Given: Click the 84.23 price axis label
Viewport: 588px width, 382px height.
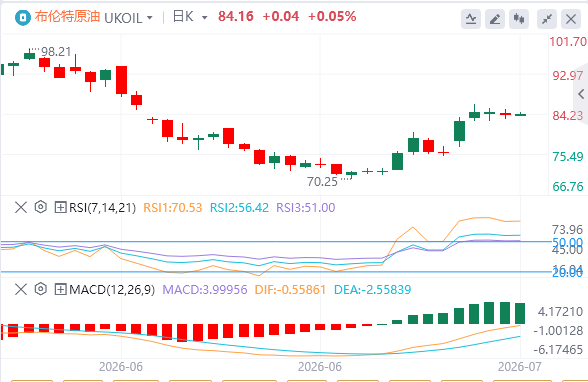Looking at the screenshot, I should click(x=568, y=115).
